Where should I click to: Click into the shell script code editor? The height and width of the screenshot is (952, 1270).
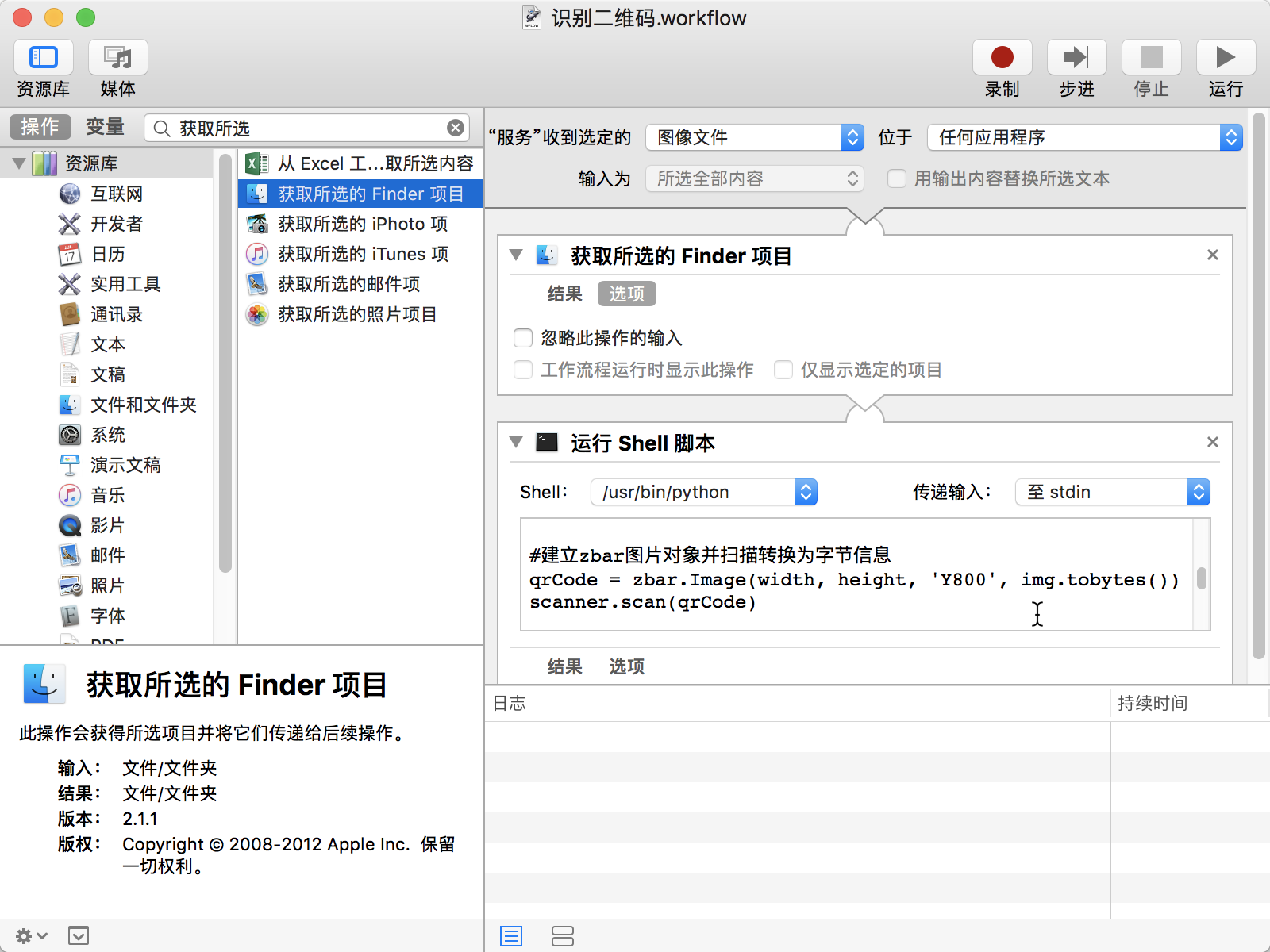(x=857, y=574)
